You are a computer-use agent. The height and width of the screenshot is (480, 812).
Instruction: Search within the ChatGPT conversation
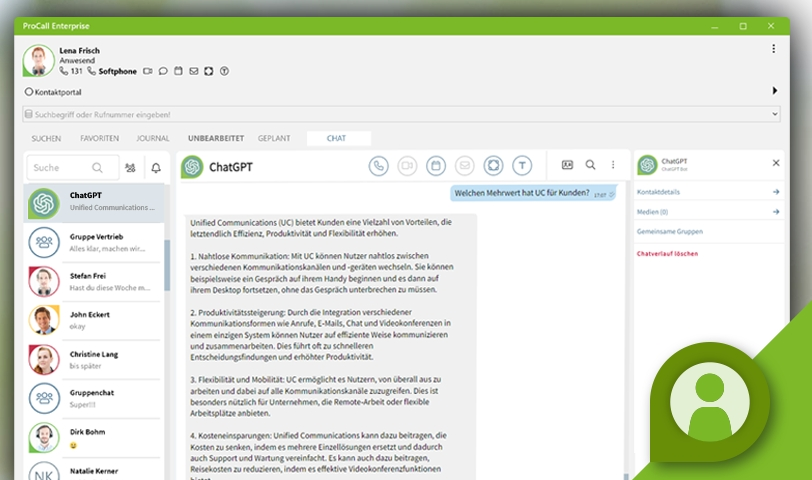click(x=590, y=165)
